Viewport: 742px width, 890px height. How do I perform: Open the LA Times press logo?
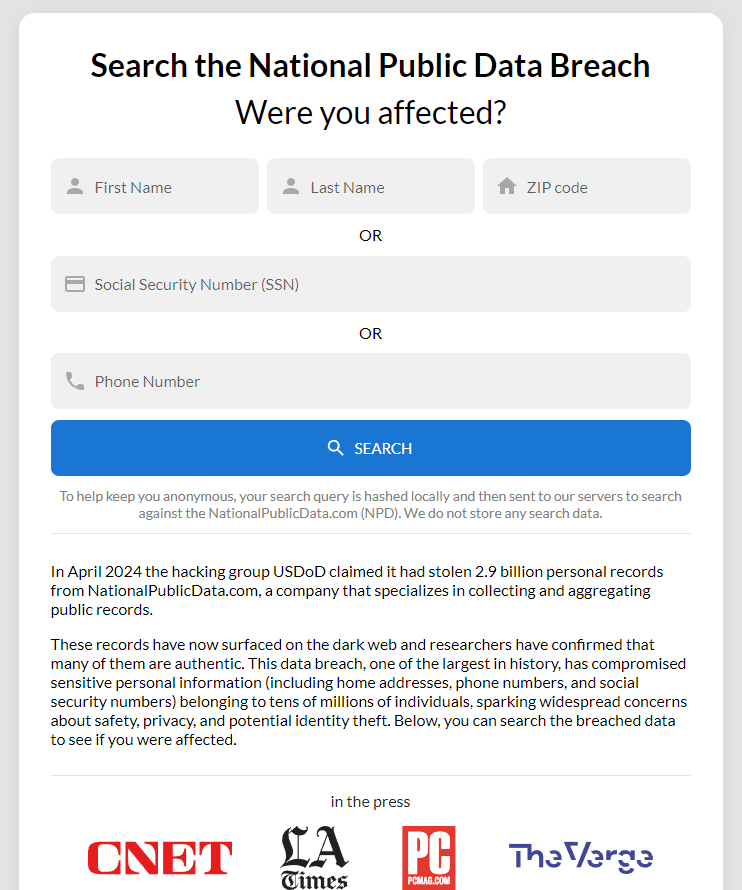click(x=314, y=858)
